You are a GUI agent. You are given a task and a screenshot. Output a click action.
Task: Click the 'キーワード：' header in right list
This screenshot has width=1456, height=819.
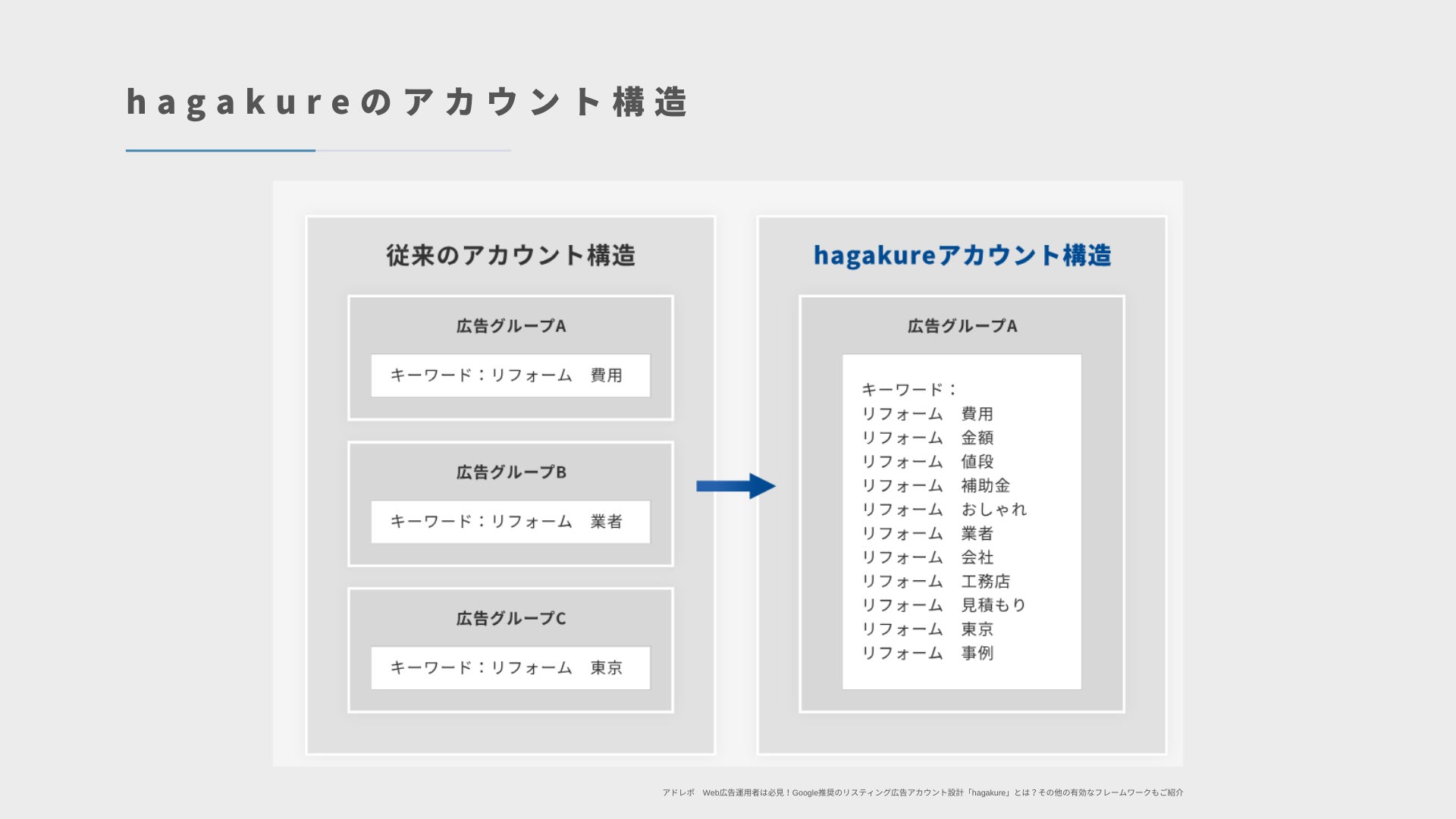tap(909, 390)
